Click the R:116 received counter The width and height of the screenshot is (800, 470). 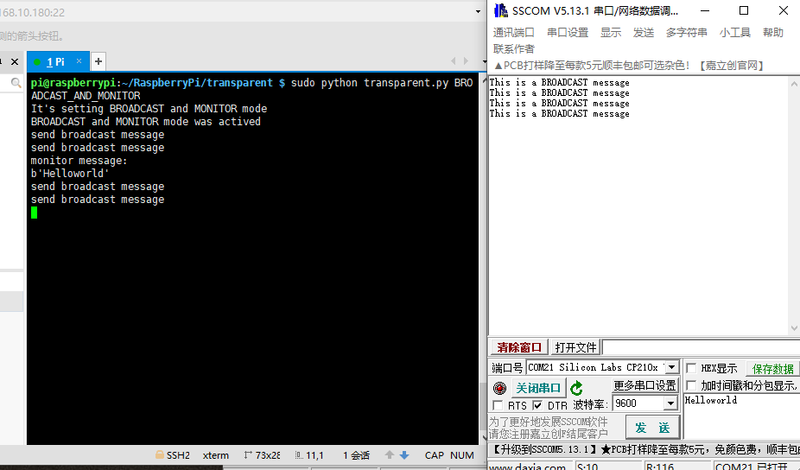(660, 466)
